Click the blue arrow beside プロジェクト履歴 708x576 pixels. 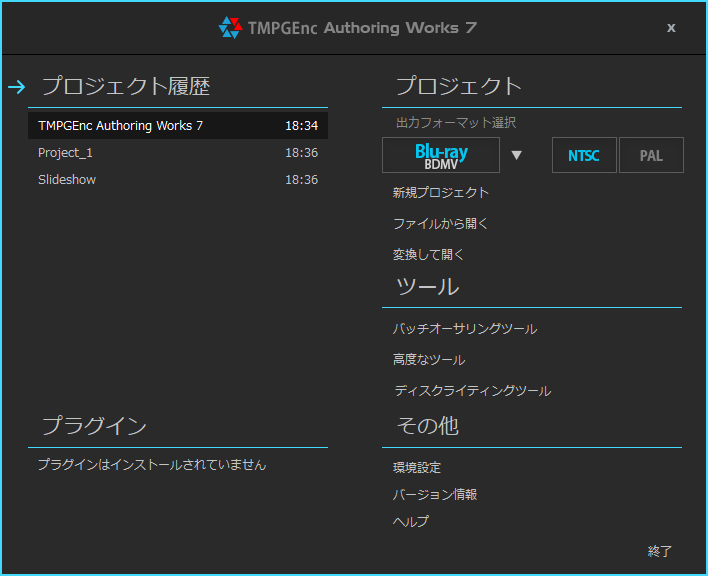coord(17,87)
